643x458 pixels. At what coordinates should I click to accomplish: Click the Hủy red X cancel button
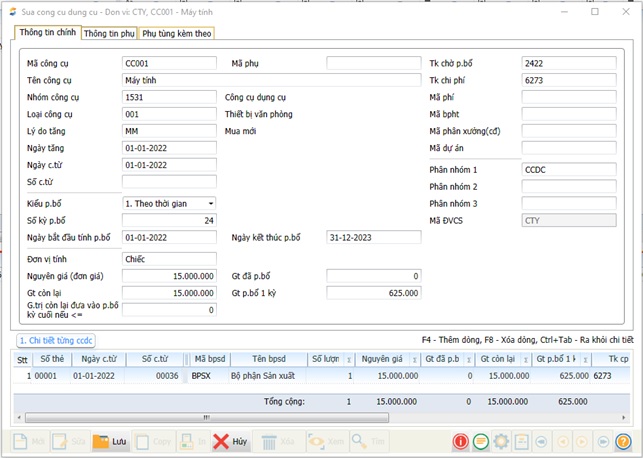click(x=230, y=441)
